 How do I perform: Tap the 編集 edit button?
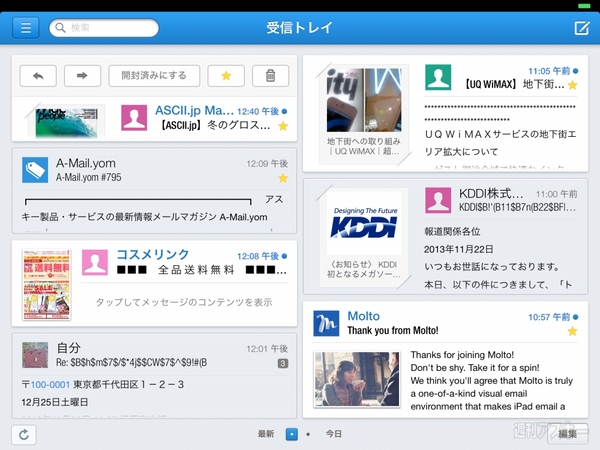click(x=567, y=434)
